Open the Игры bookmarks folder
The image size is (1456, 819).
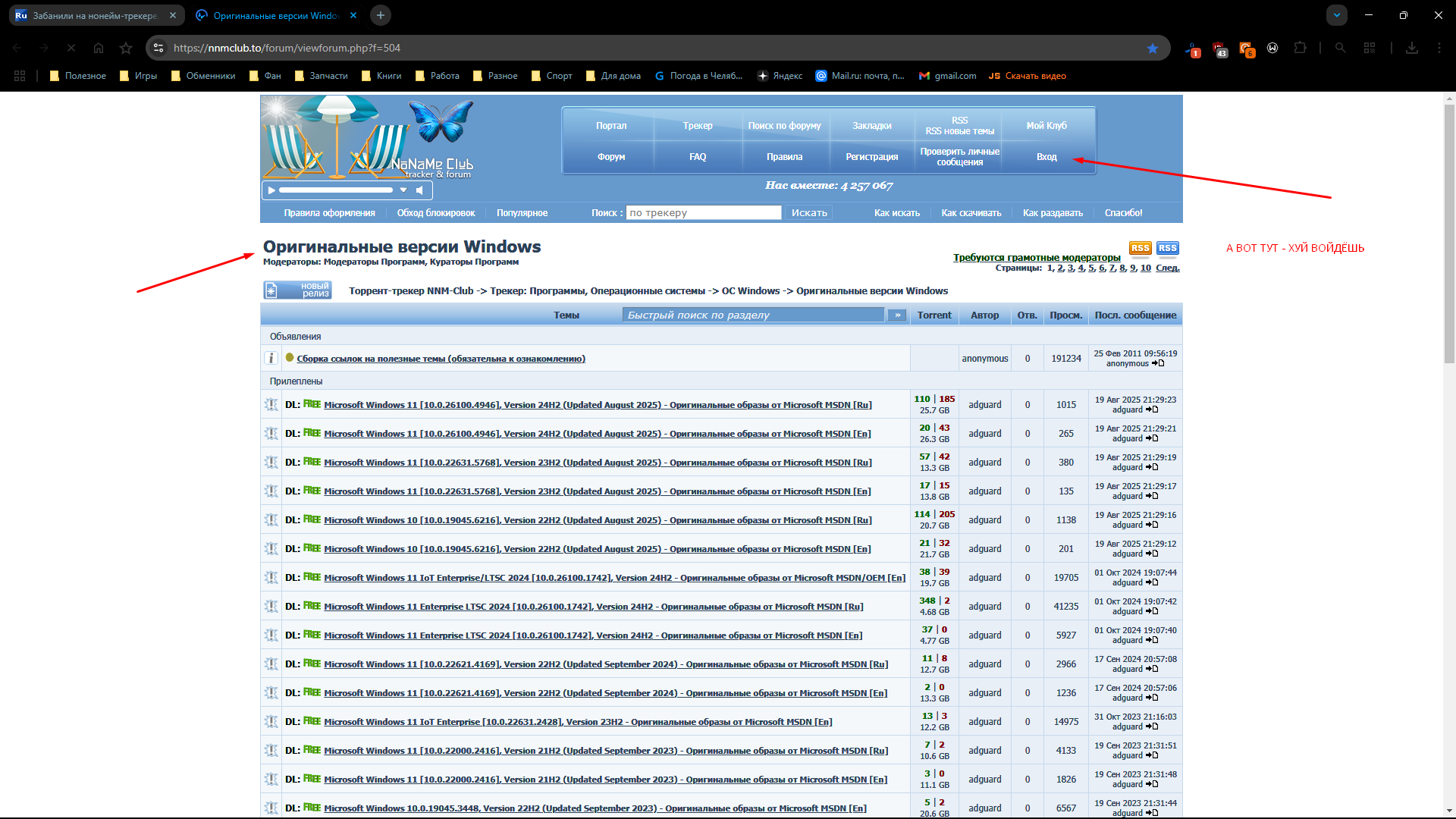click(x=138, y=76)
